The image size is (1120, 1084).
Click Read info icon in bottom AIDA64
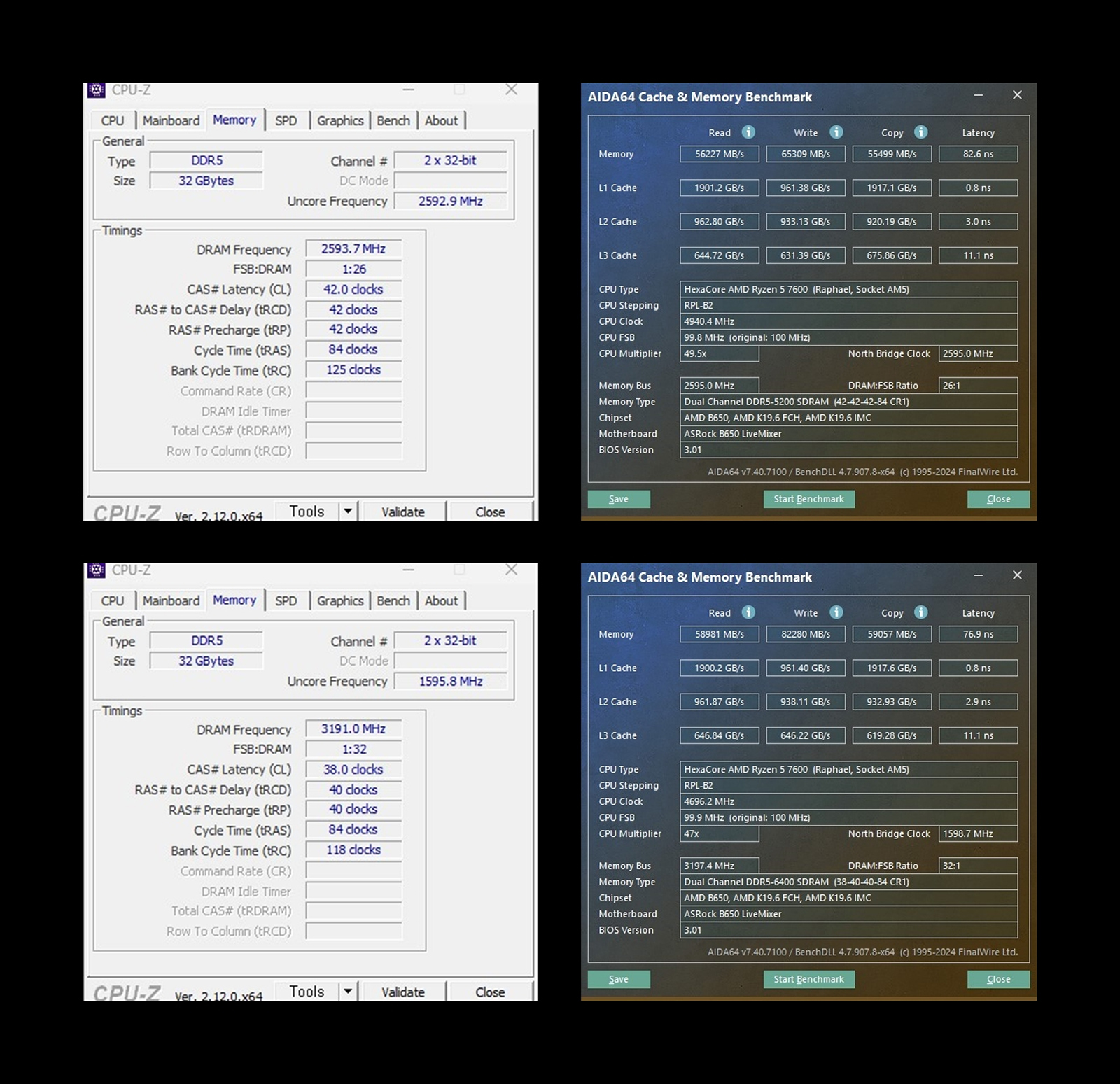coord(748,612)
